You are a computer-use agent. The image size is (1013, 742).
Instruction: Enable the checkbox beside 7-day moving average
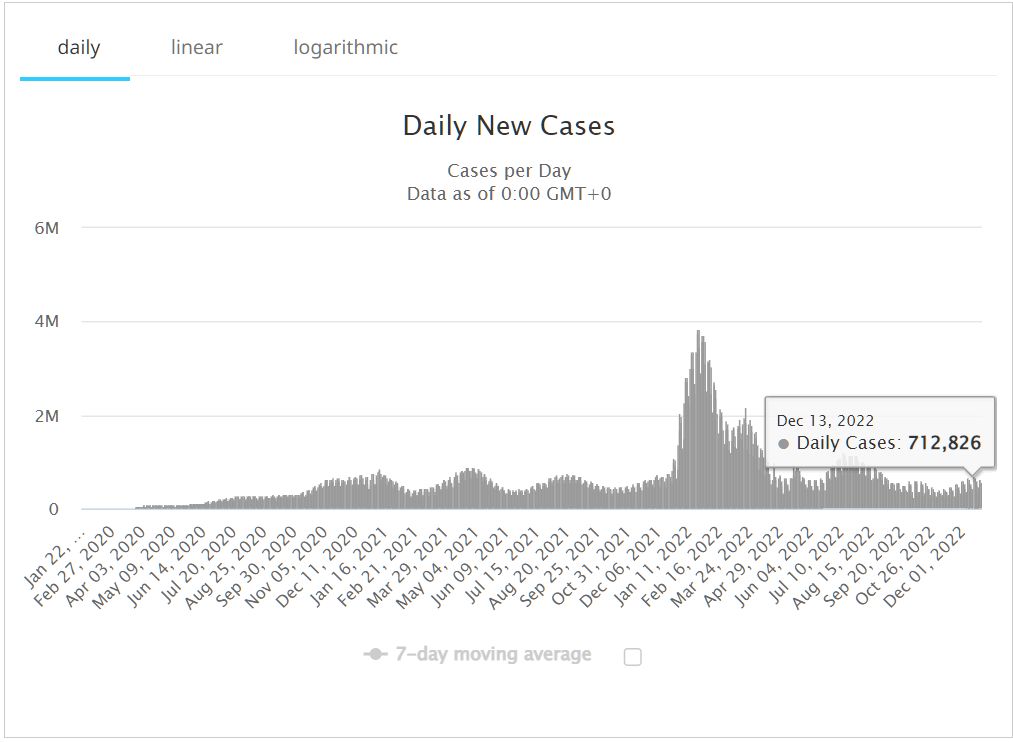(x=632, y=657)
